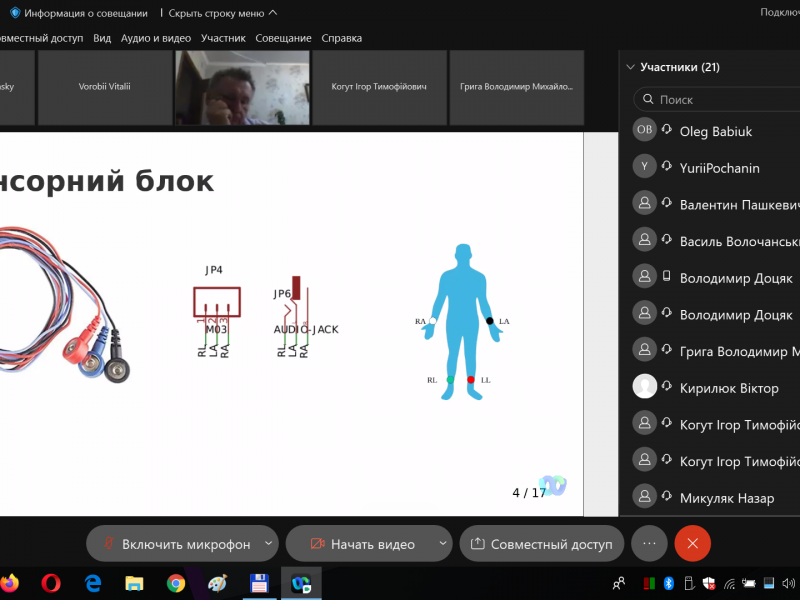Click the red leave meeting button

(692, 544)
